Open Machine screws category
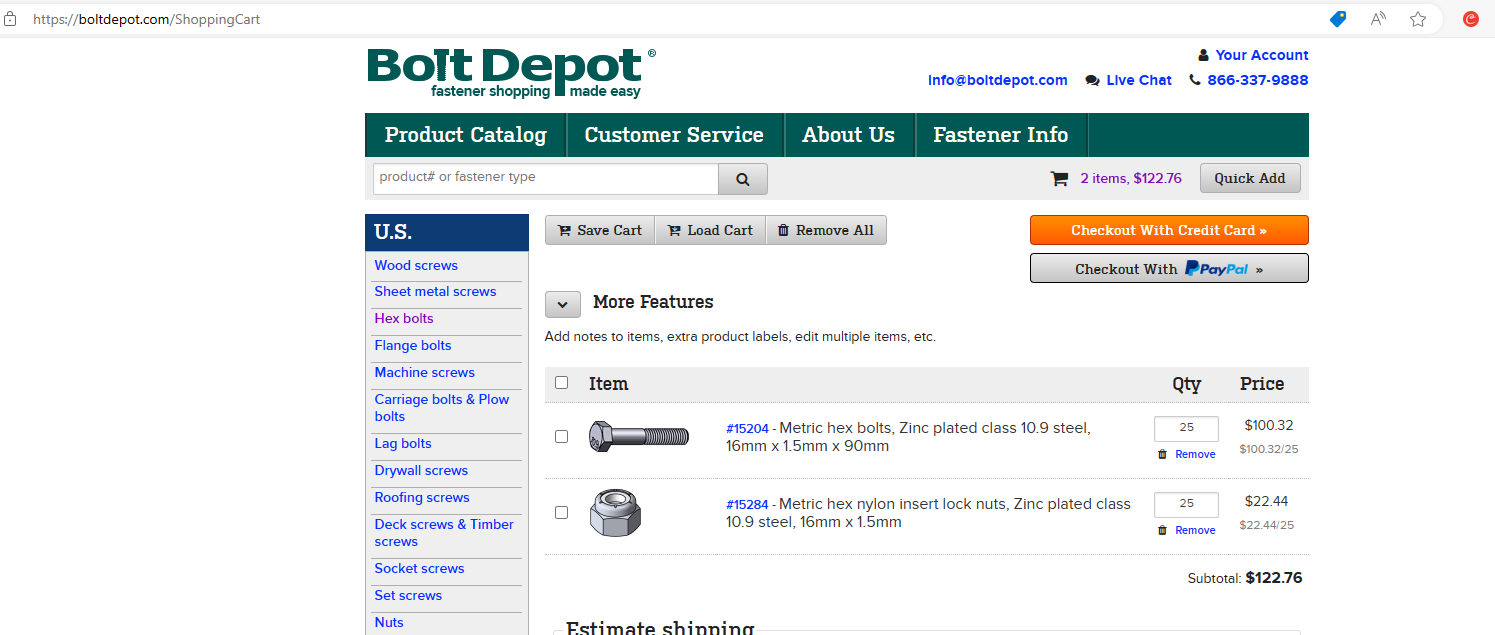This screenshot has height=635, width=1495. (x=425, y=372)
